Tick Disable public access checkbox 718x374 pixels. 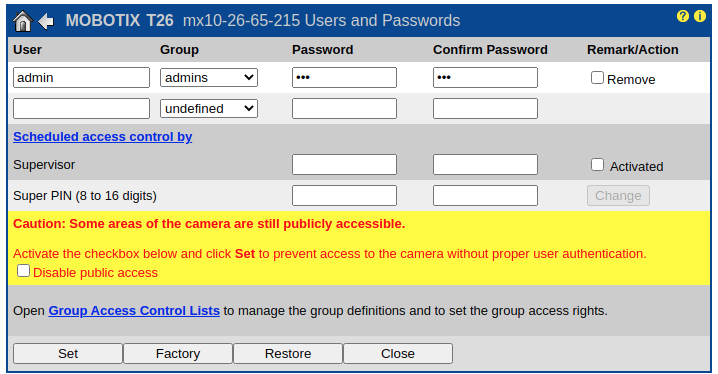tap(23, 271)
